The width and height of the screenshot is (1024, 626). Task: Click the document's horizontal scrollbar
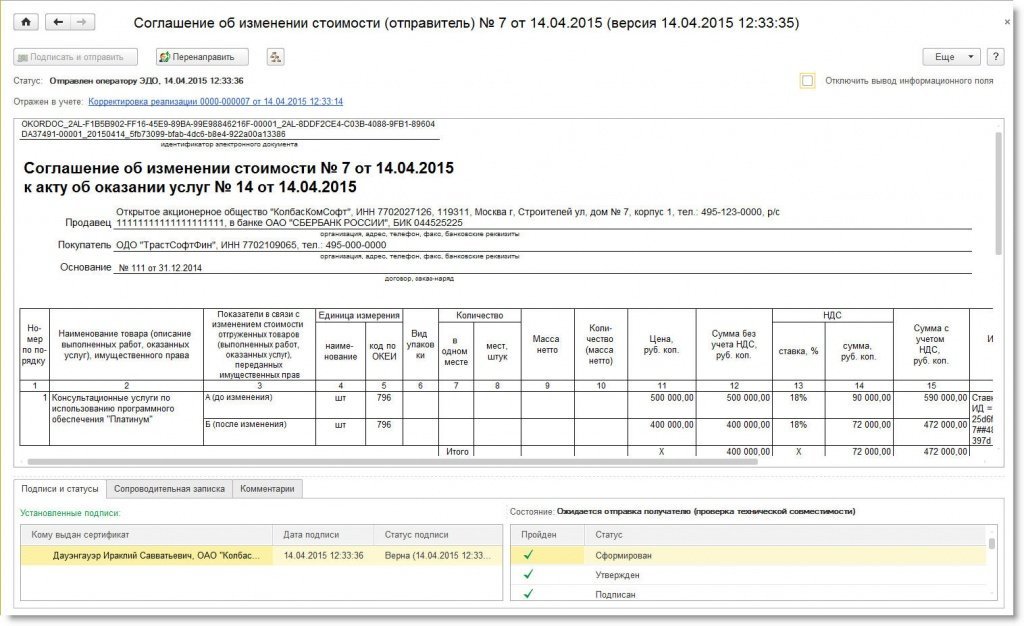(400, 462)
